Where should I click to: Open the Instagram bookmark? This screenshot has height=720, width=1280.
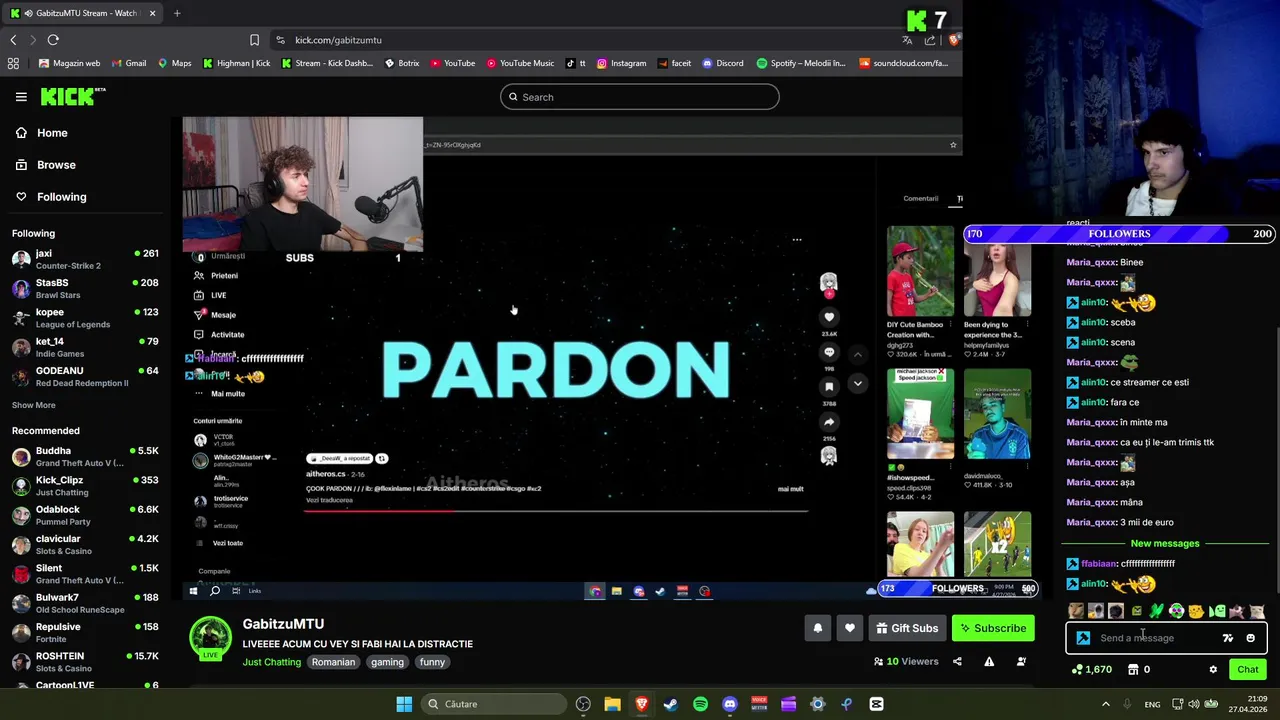tap(621, 63)
